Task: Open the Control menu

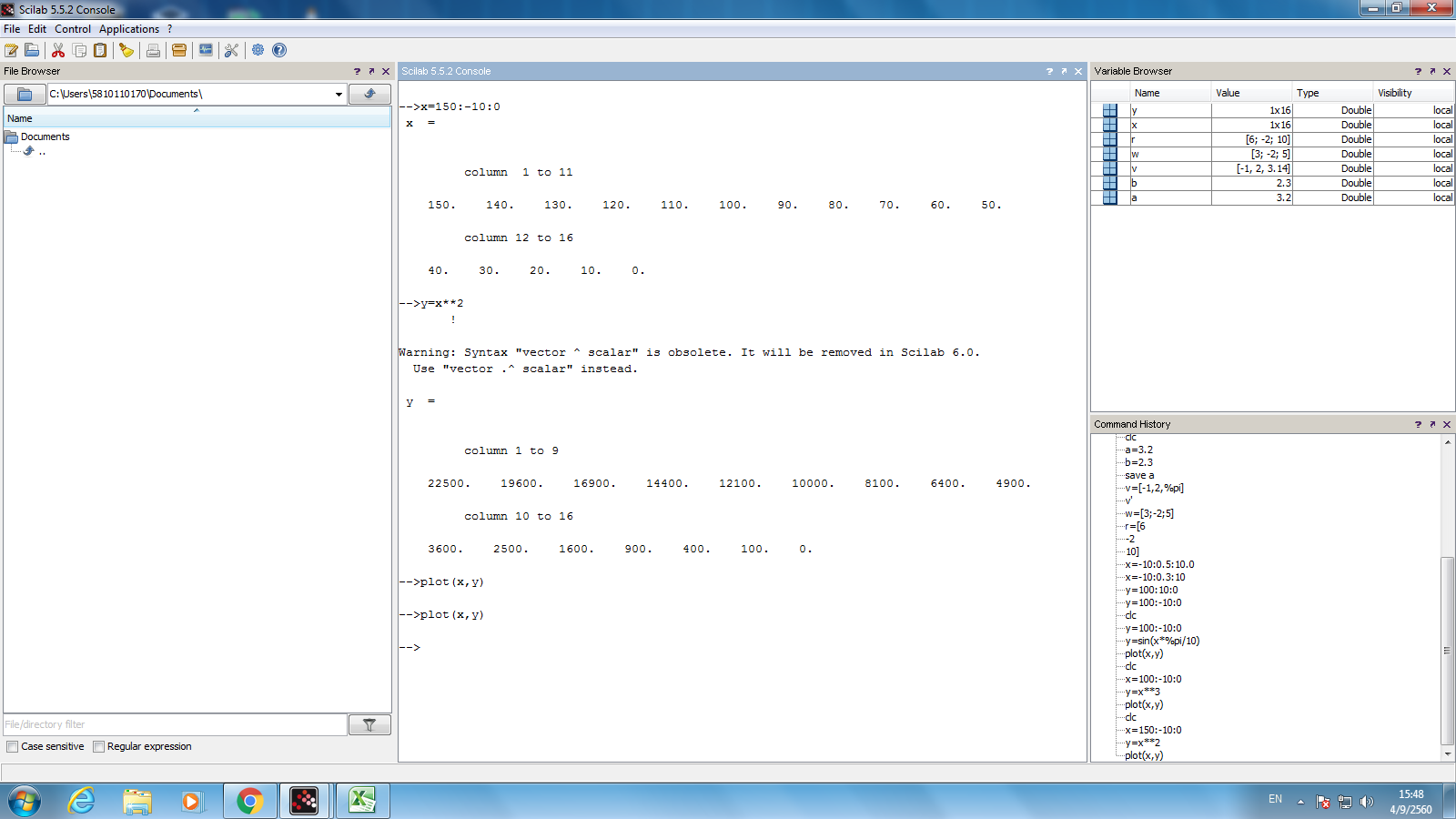Action: [73, 29]
